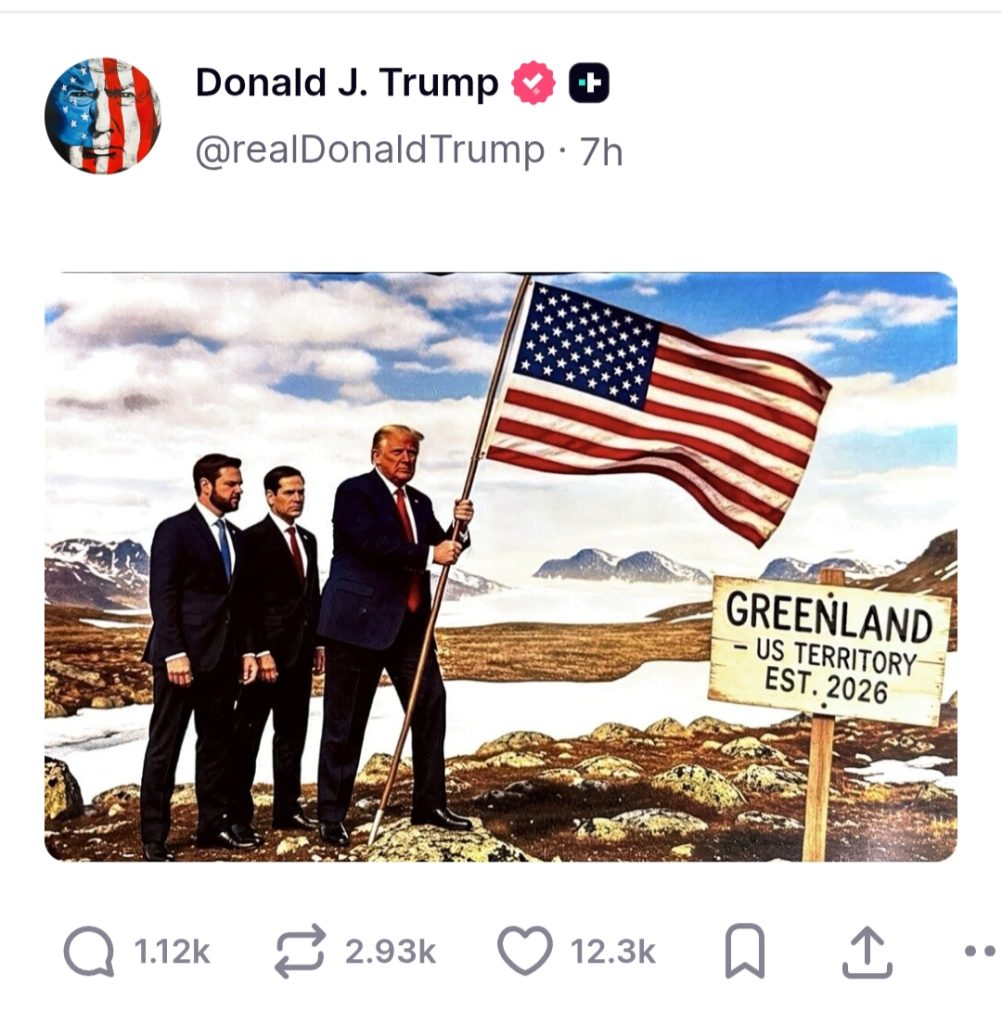Open the post via the 7h timestamp
Viewport: 1002px width, 1024px height.
[x=602, y=152]
